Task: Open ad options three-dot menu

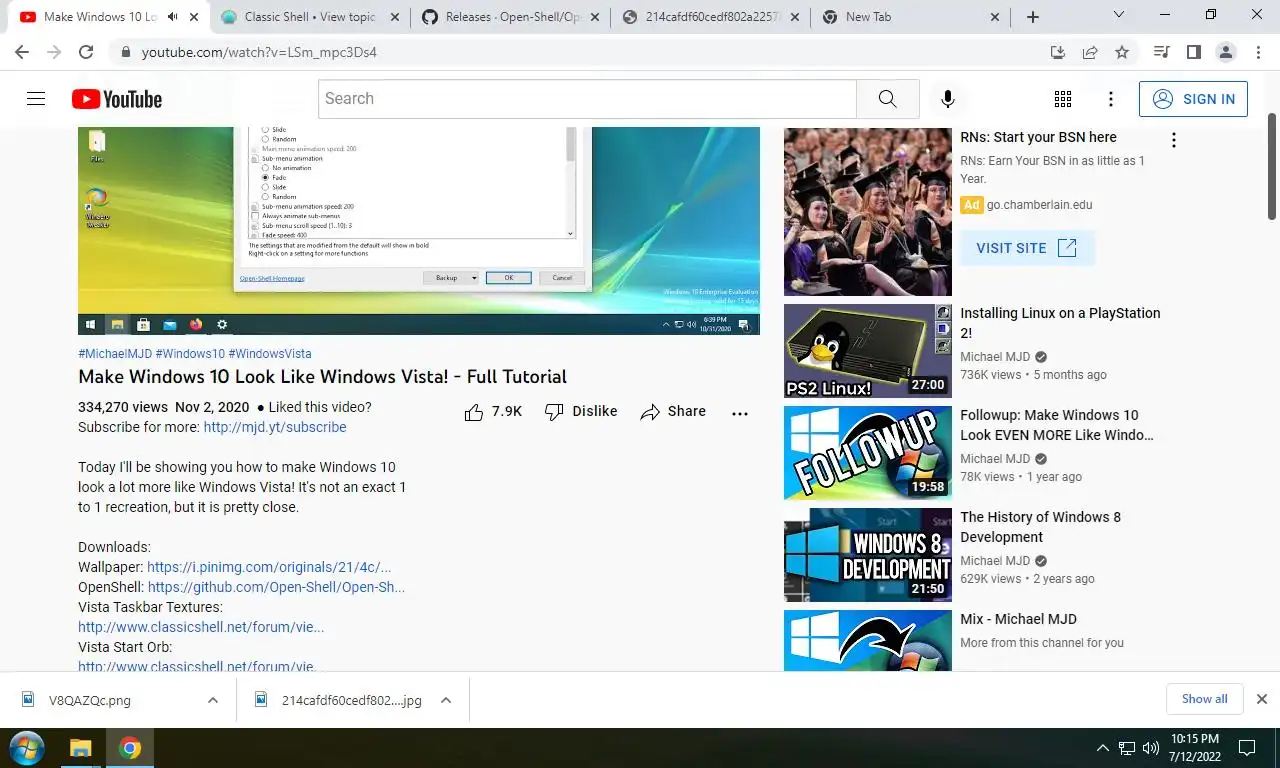Action: click(1174, 141)
